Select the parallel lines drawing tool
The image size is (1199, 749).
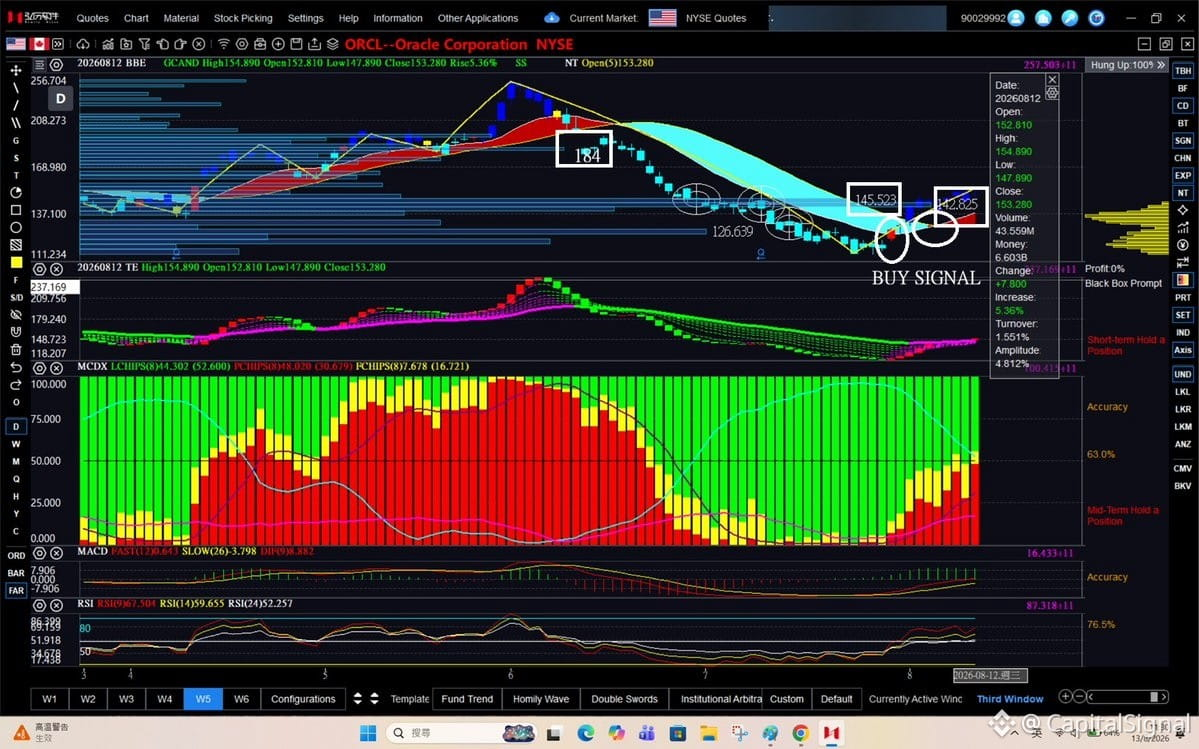point(16,122)
